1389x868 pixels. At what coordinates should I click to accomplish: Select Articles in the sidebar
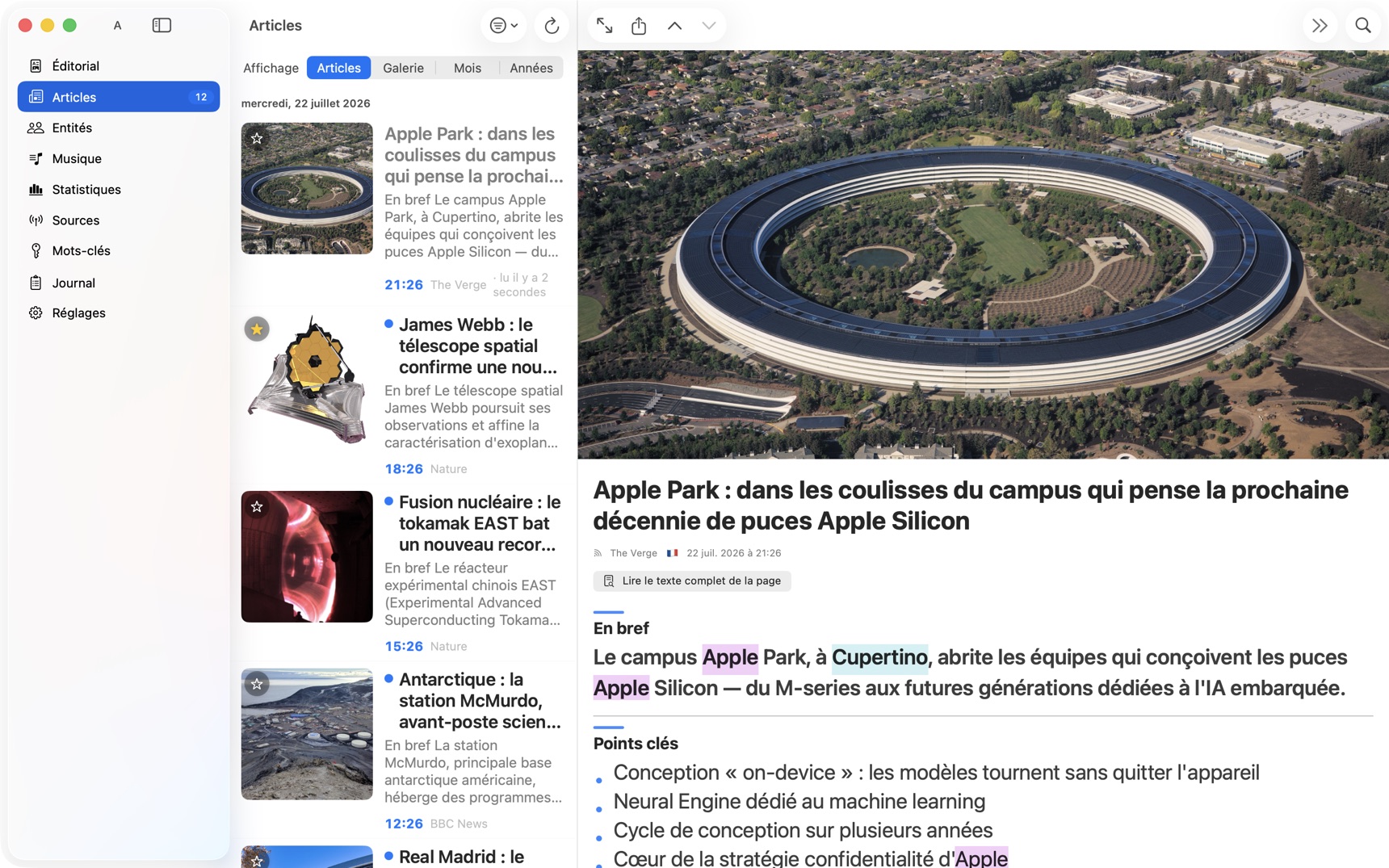tap(119, 97)
